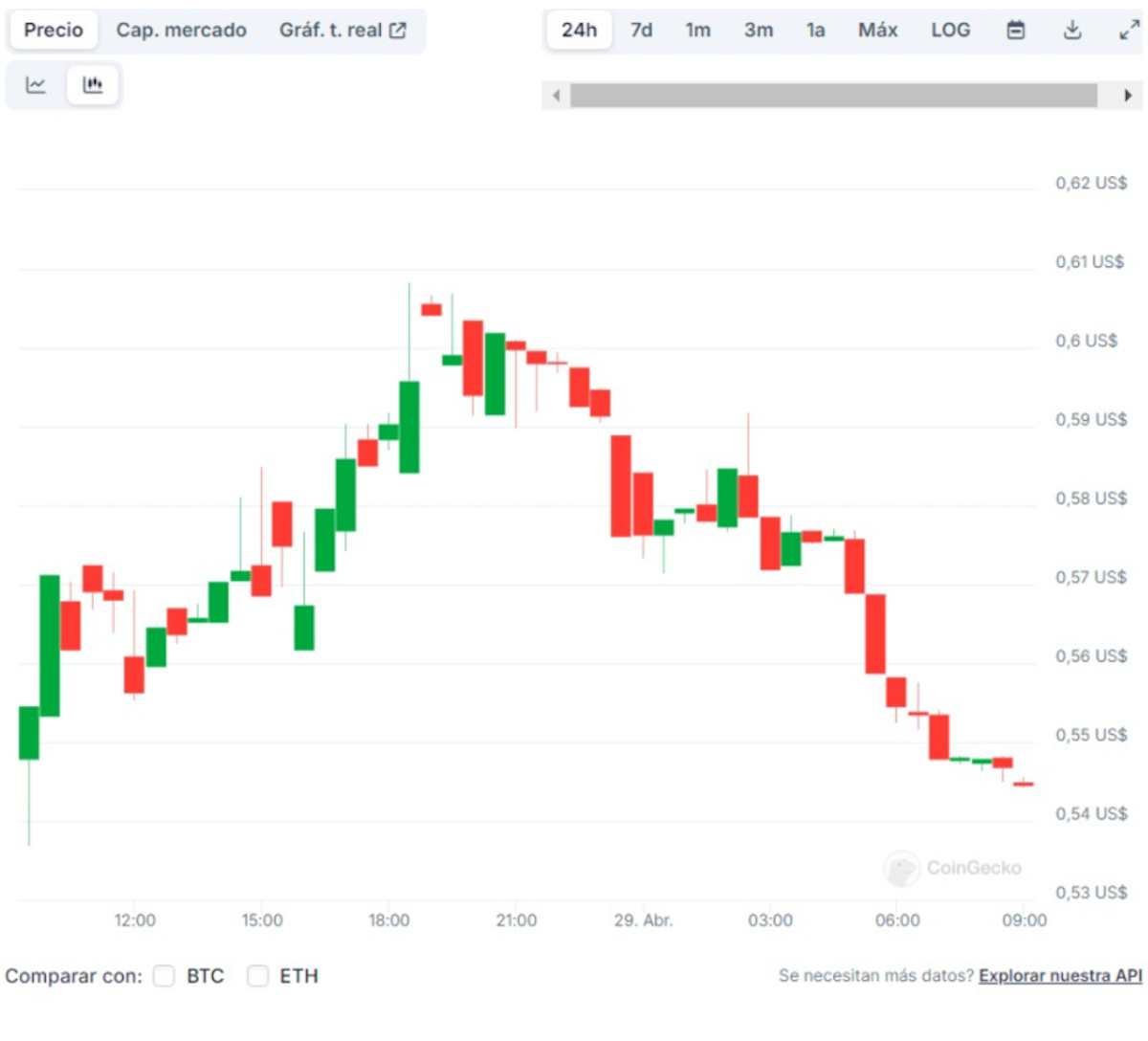1148x1041 pixels.
Task: Select the 3m range
Action: pyautogui.click(x=758, y=30)
